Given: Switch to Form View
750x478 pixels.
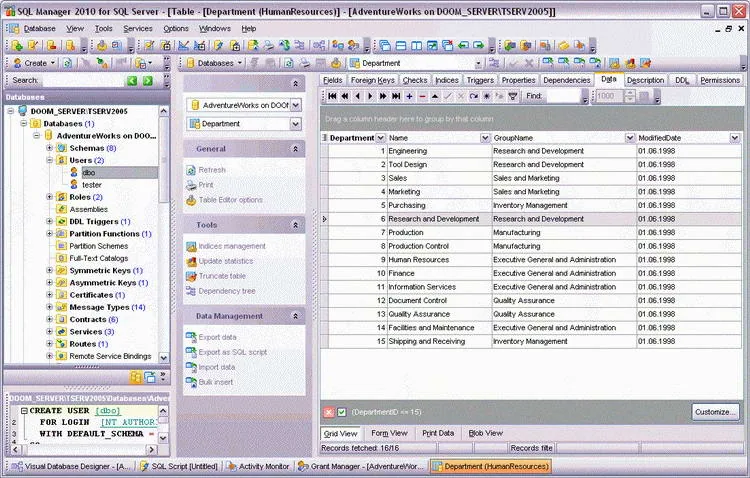Looking at the screenshot, I should (389, 433).
